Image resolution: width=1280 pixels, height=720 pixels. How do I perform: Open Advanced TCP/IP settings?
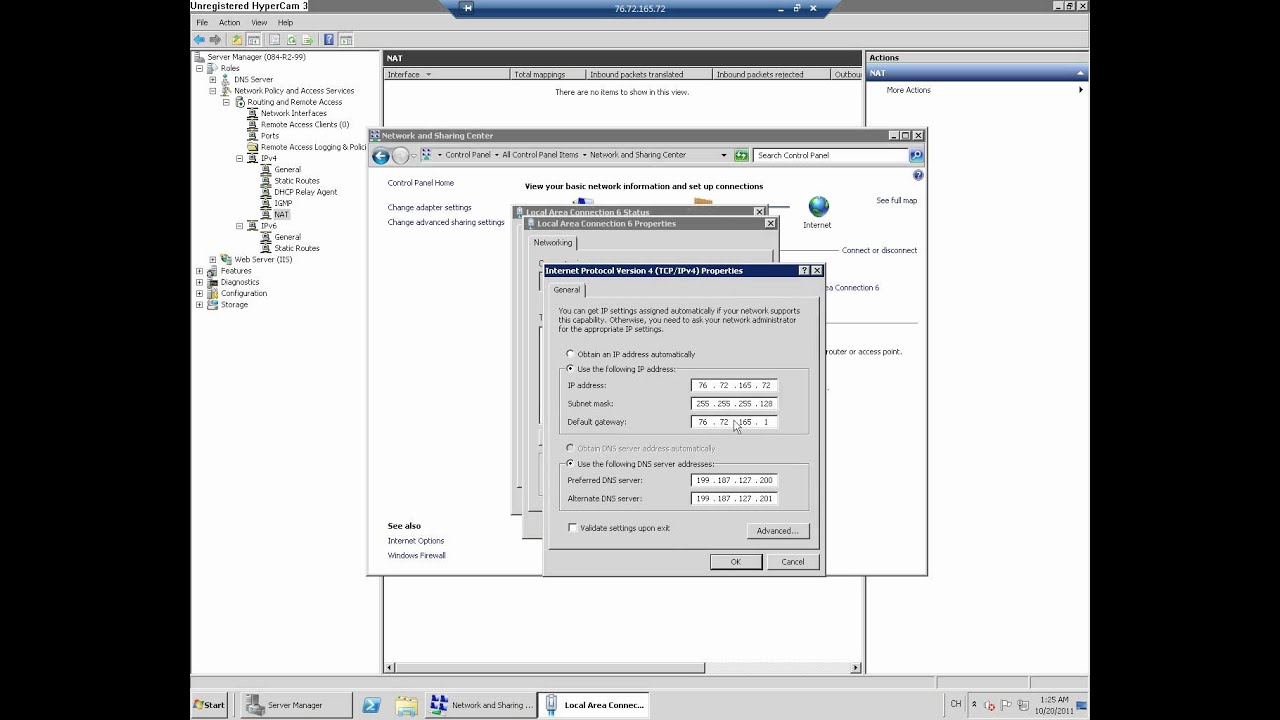[778, 531]
